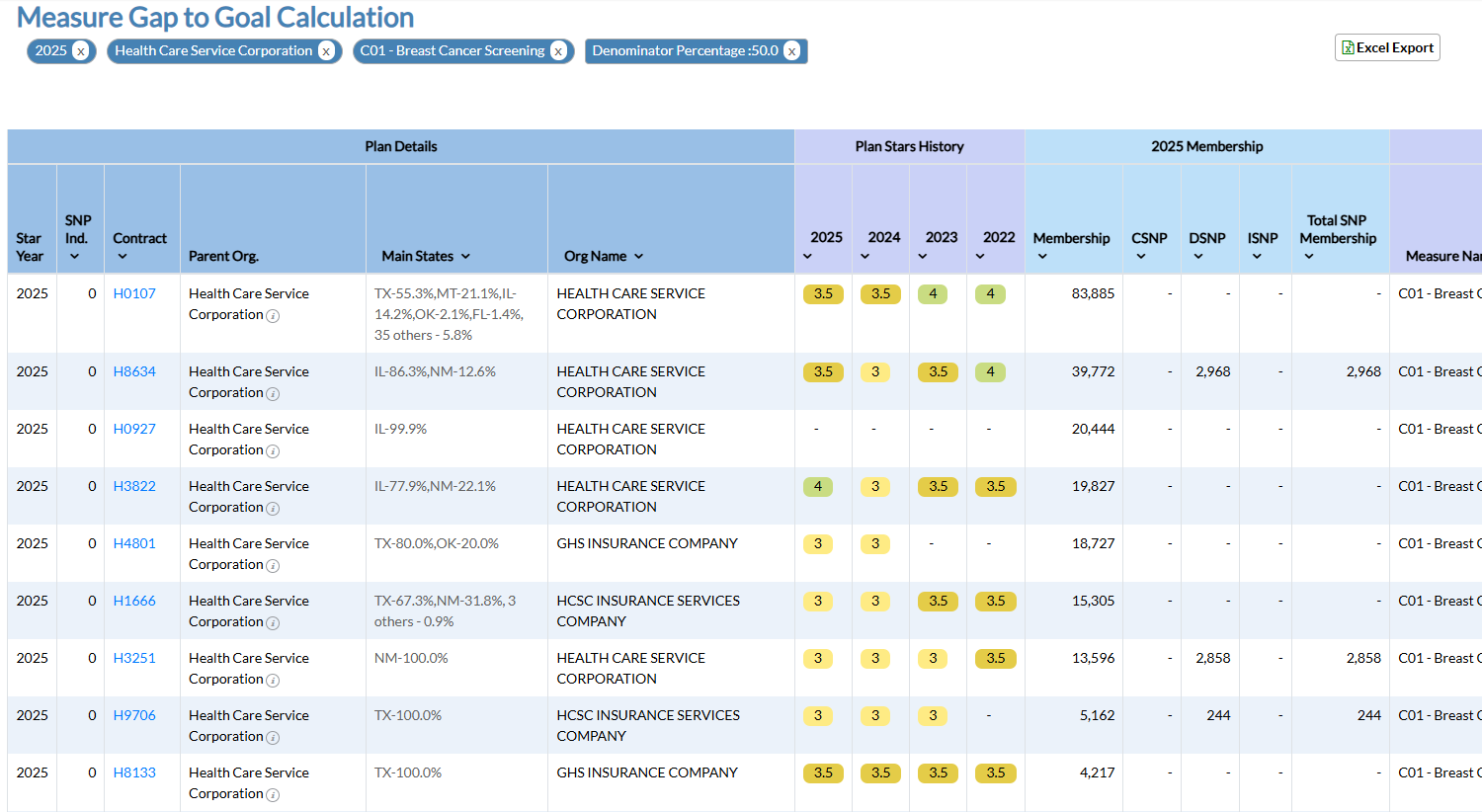This screenshot has height=812, width=1482.
Task: Open contract H0927 link
Action: (134, 429)
